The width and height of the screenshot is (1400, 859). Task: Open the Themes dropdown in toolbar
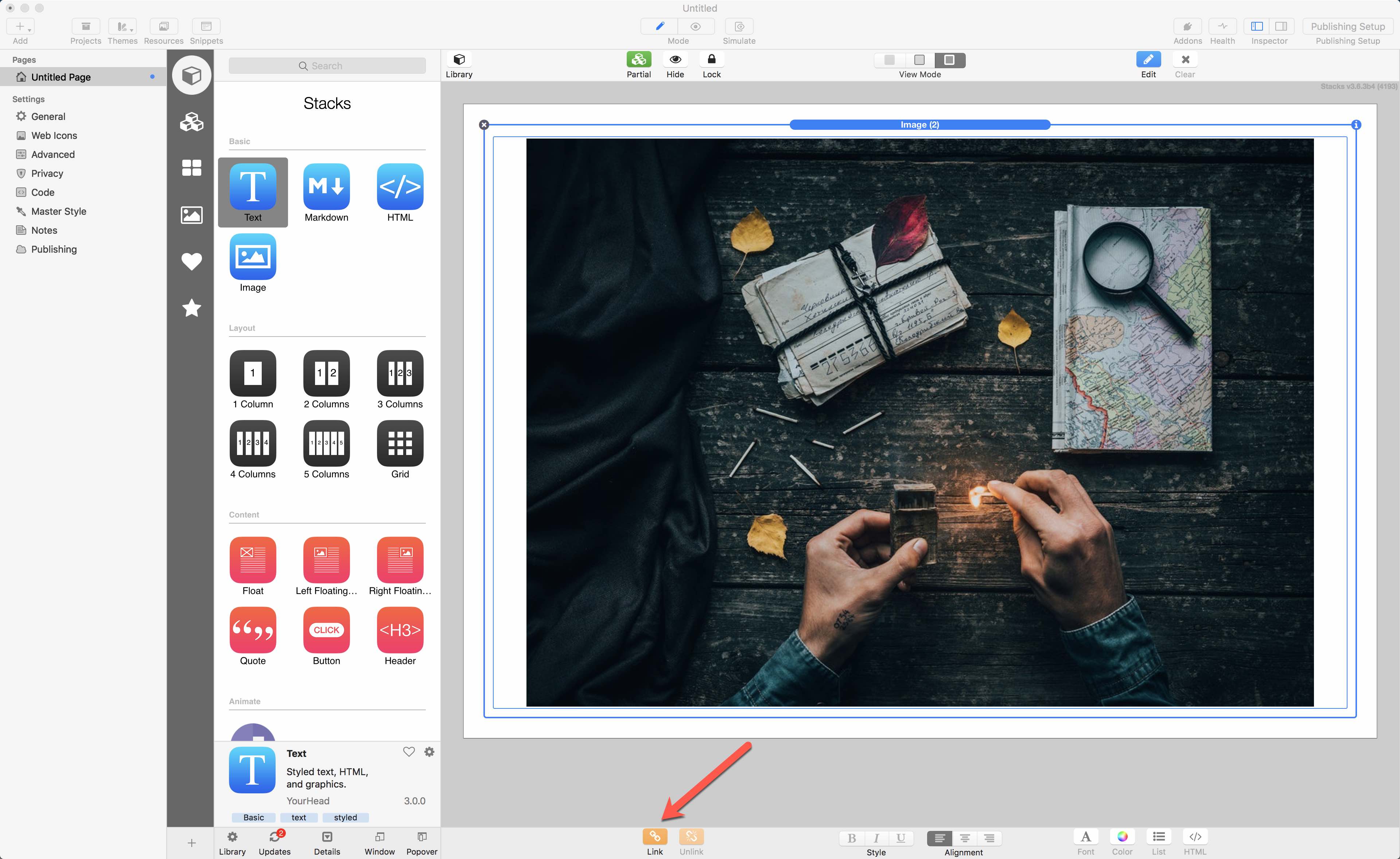coord(122,26)
